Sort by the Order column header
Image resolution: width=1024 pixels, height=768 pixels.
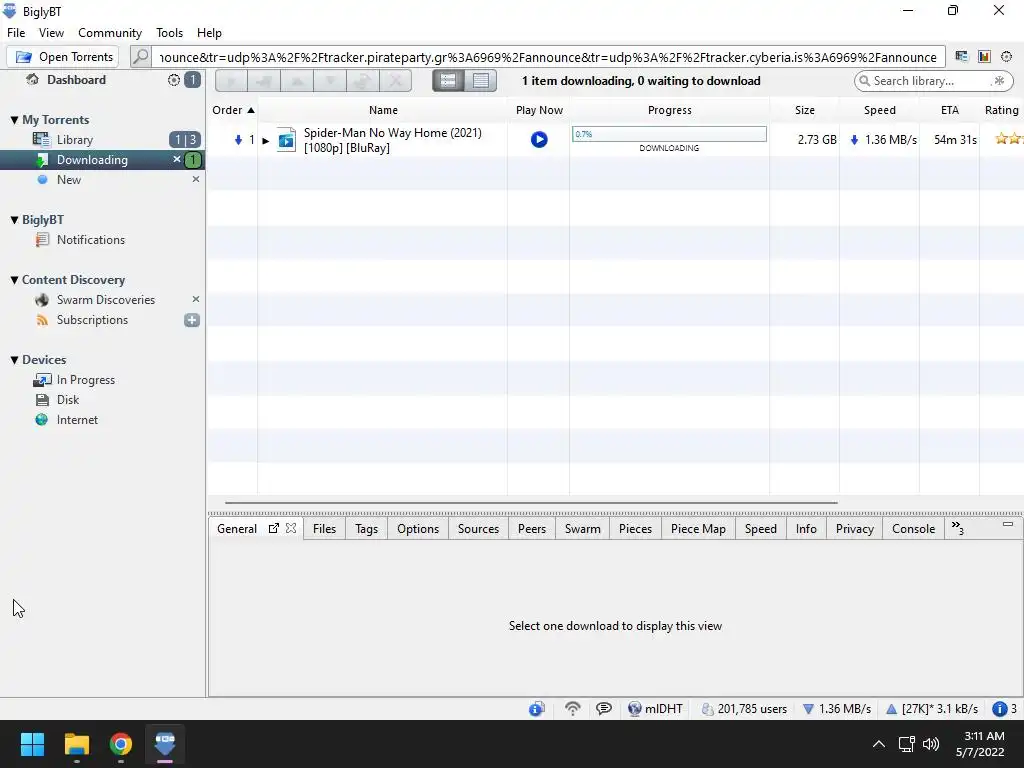pos(233,110)
